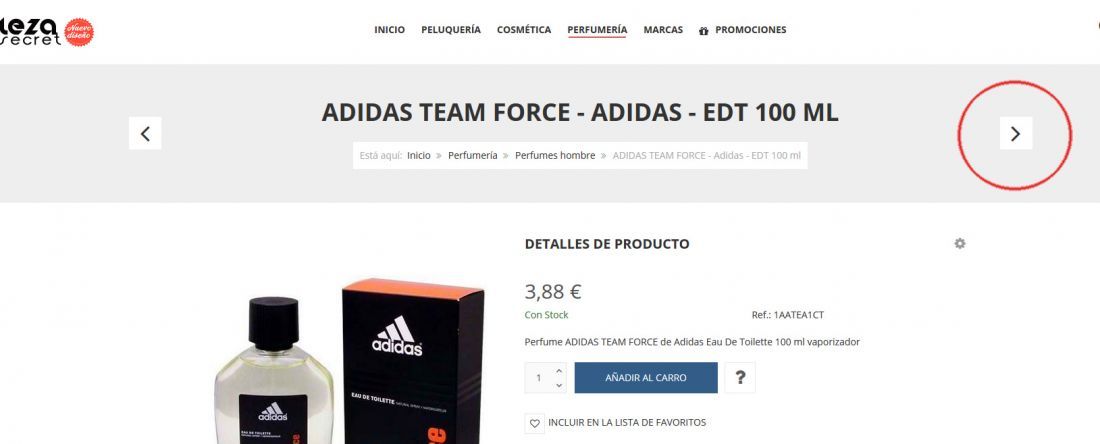Click the Adidas perfume product image
The width and height of the screenshot is (1100, 444).
349,361
